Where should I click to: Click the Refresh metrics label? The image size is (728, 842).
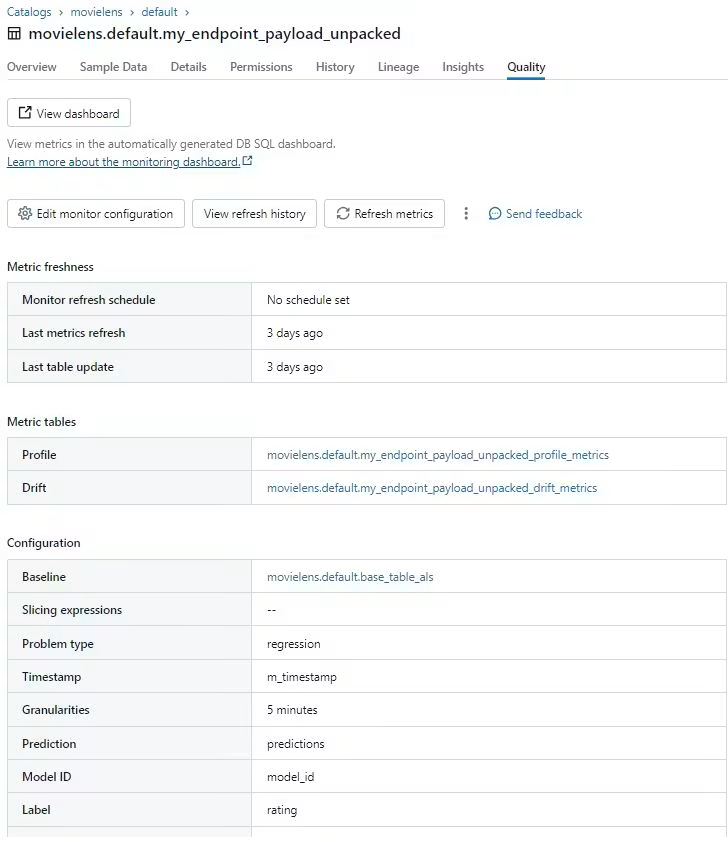[x=394, y=214]
